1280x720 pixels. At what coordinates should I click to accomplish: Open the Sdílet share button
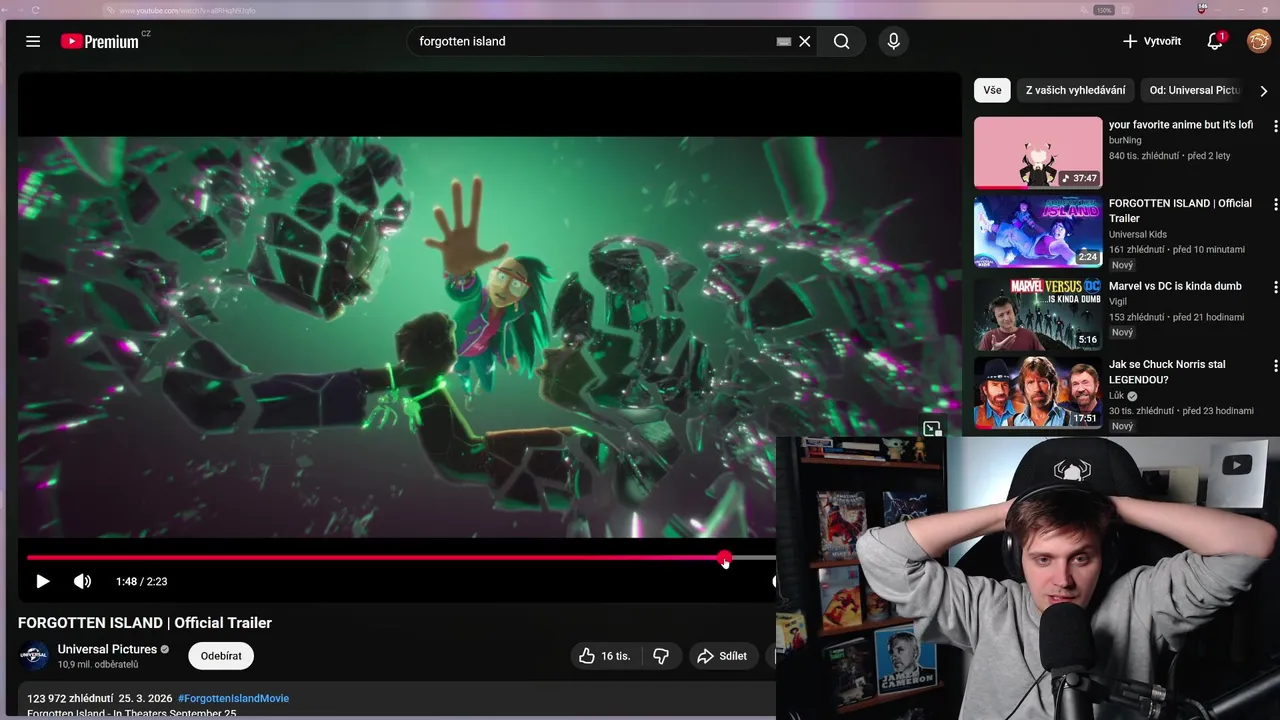[722, 656]
